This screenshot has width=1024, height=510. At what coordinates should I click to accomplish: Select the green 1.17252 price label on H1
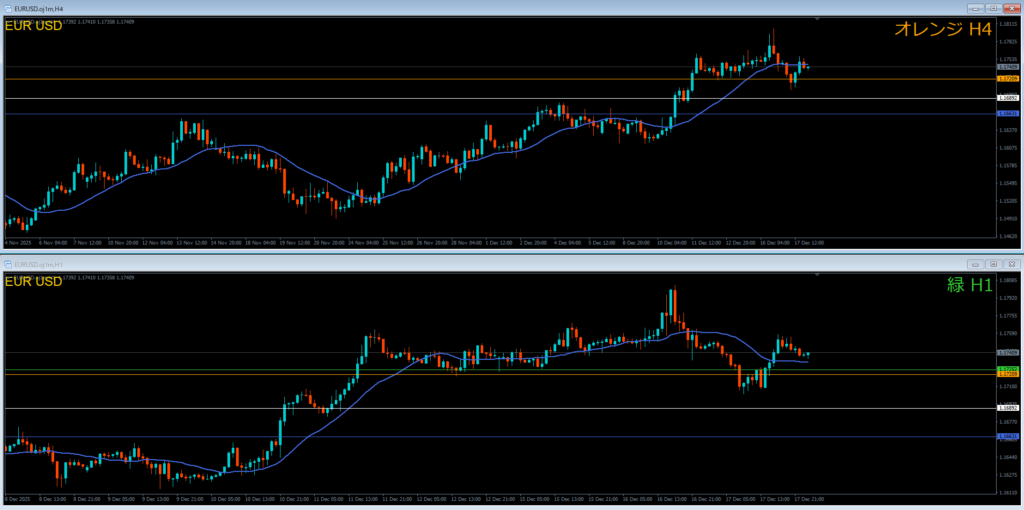click(1008, 369)
